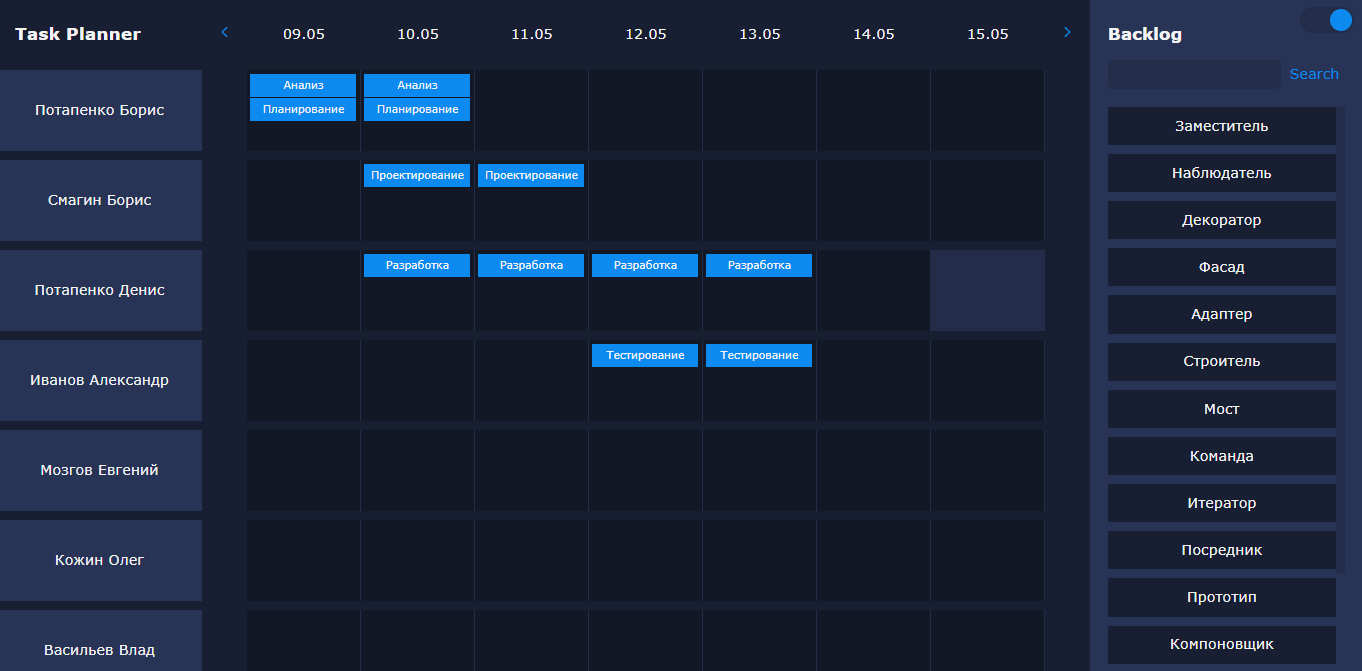Open Тестирование task on 12.05
Image resolution: width=1362 pixels, height=671 pixels.
645,355
